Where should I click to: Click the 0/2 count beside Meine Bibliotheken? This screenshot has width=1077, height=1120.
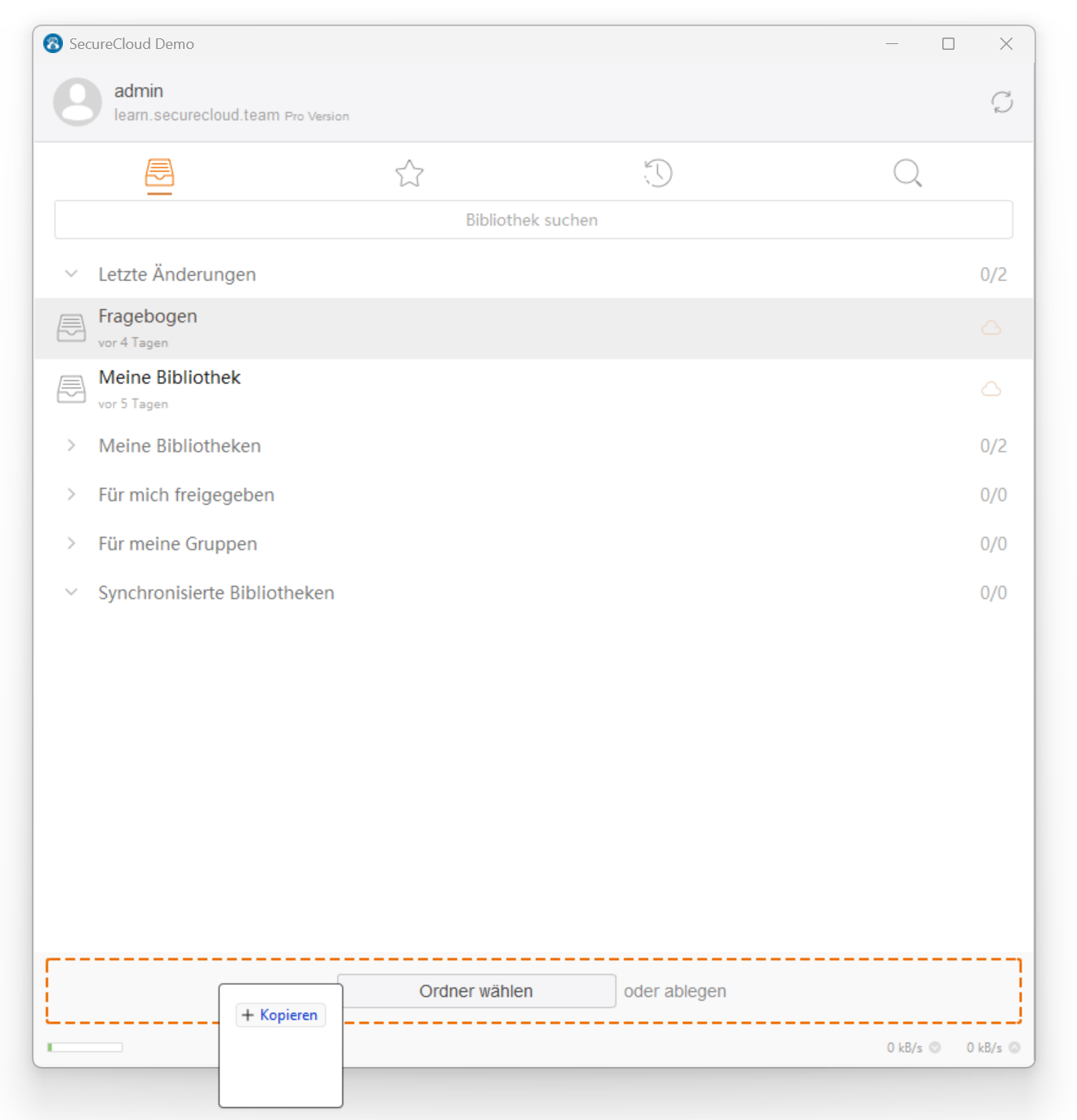point(993,446)
